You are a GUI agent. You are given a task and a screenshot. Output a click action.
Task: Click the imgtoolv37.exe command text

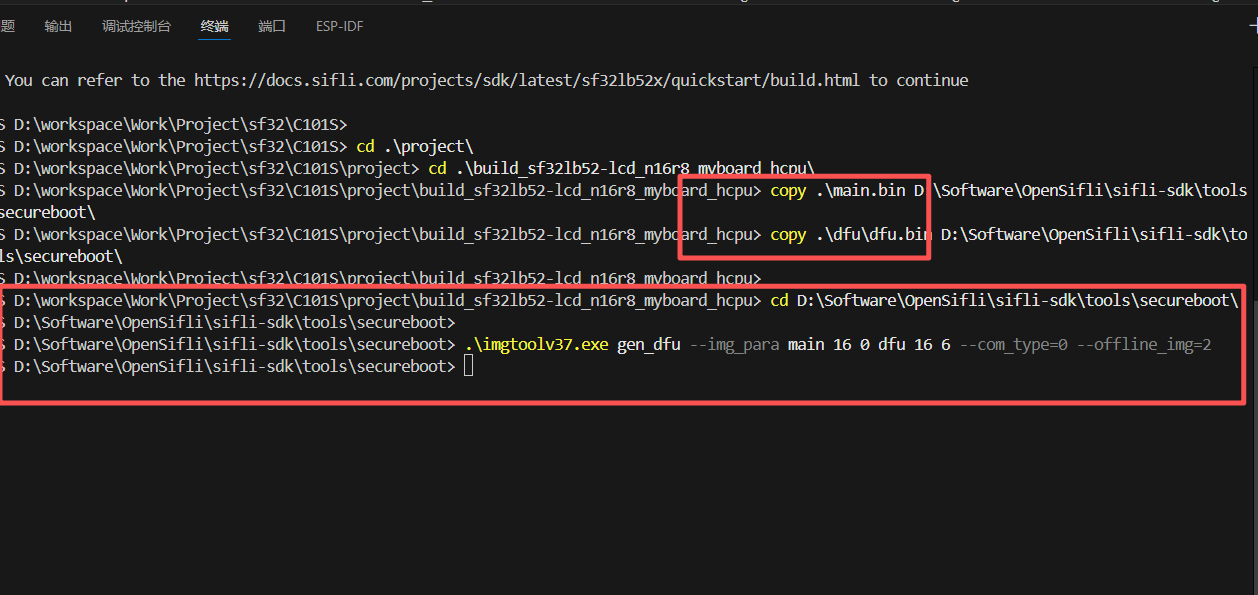coord(536,345)
